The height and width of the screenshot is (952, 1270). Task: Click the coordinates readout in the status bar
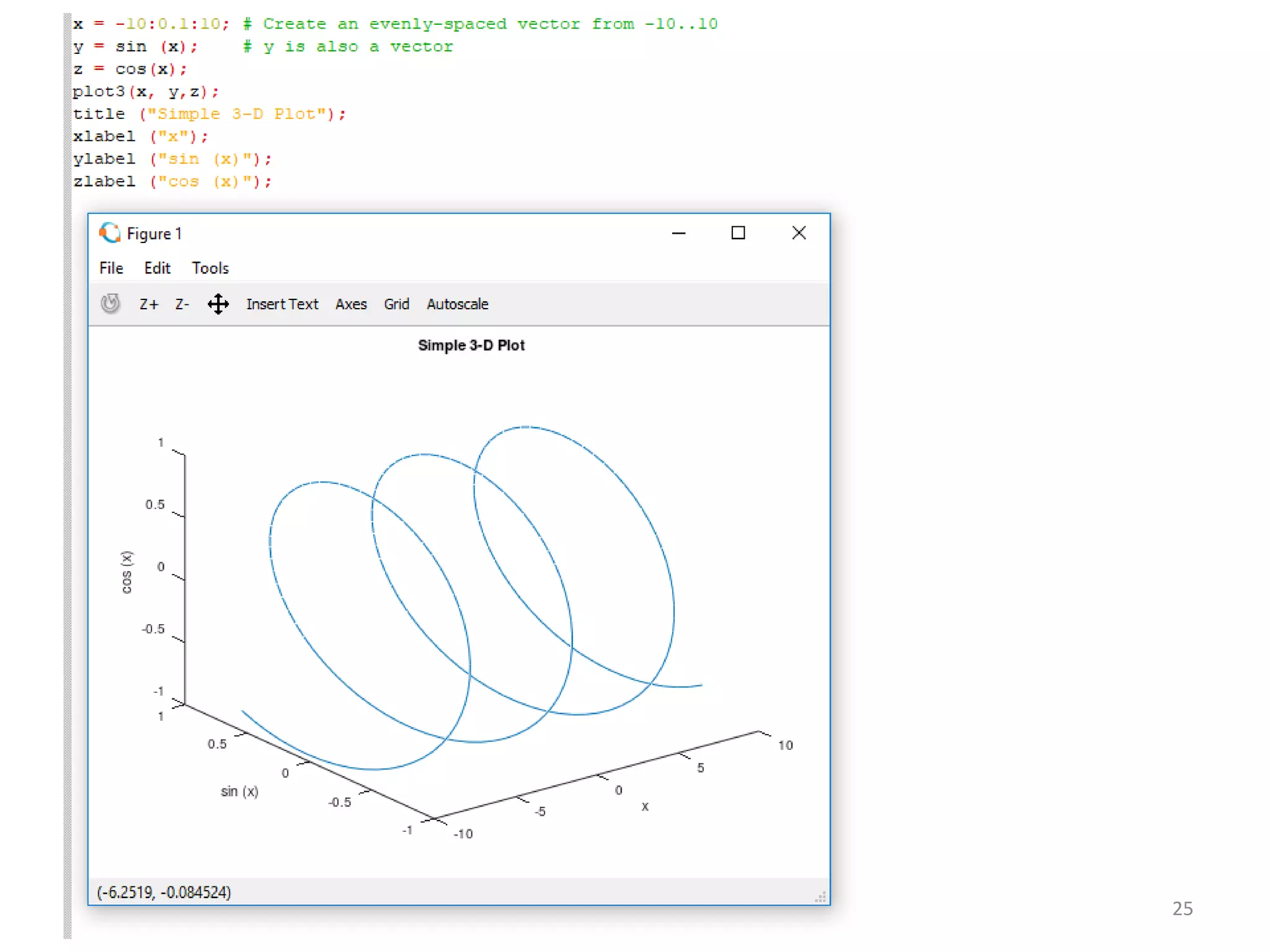coord(164,892)
